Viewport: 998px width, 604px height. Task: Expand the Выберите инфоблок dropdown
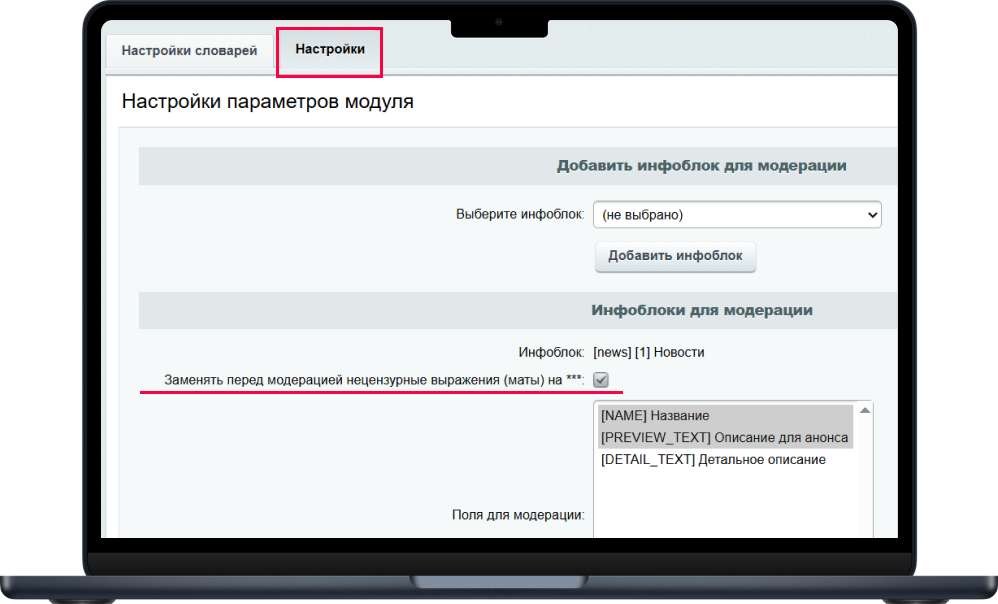point(737,214)
